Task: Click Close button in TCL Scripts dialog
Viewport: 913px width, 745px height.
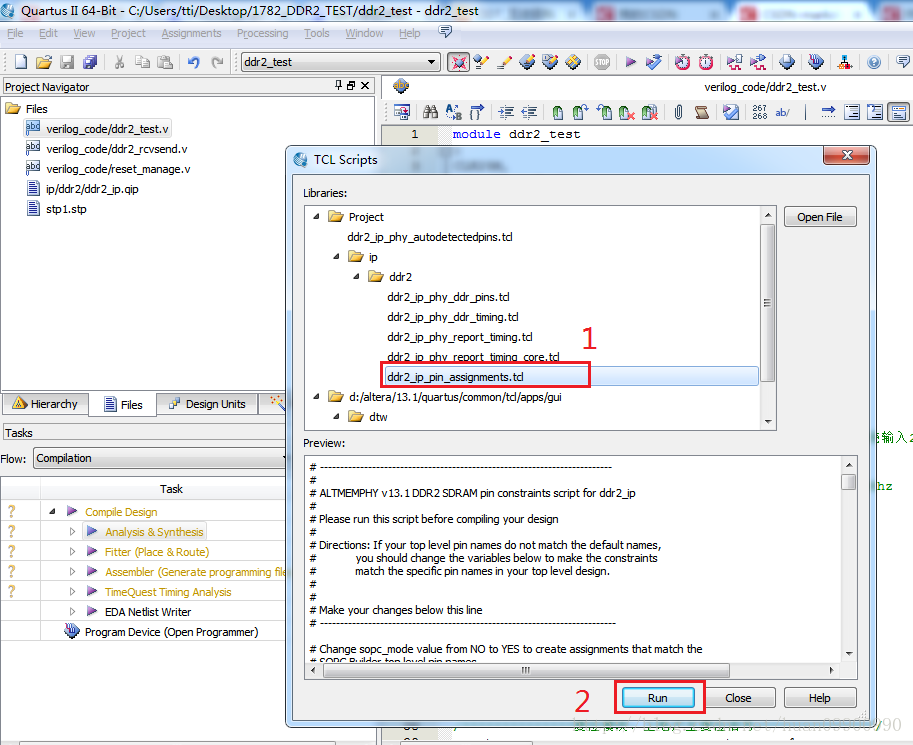Action: [x=738, y=698]
